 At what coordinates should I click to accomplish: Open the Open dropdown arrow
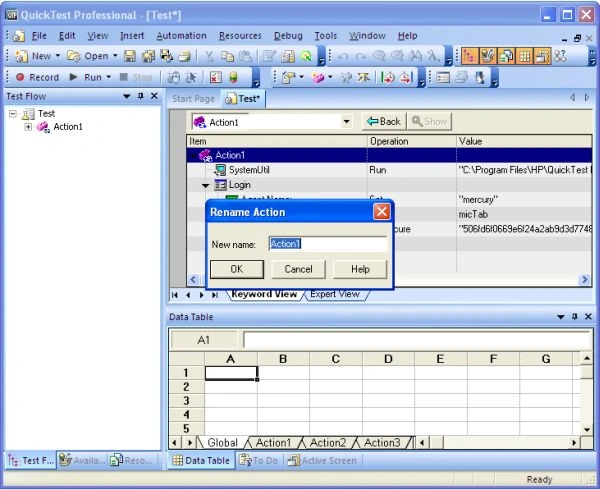click(115, 56)
